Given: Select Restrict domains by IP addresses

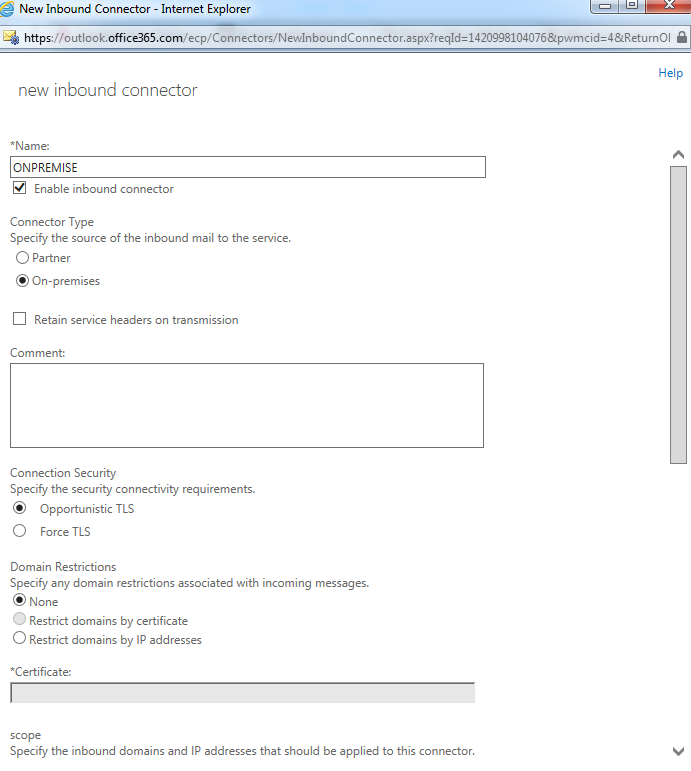Looking at the screenshot, I should [x=19, y=638].
